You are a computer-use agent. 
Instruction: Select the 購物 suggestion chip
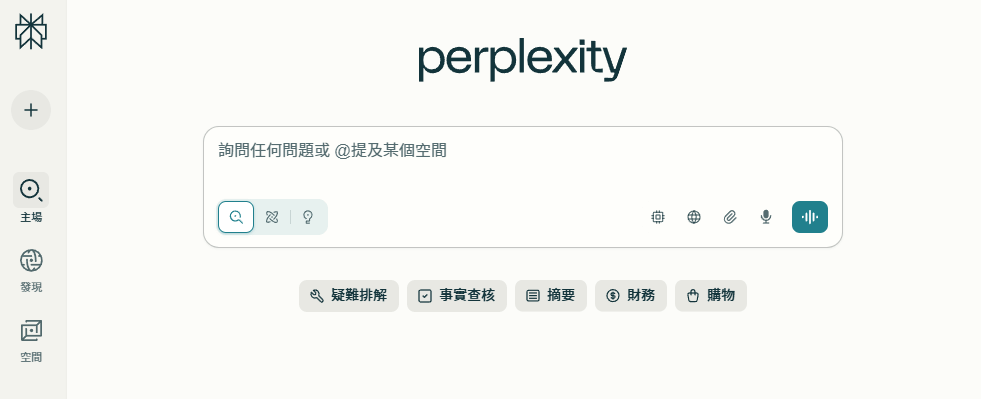tap(711, 296)
